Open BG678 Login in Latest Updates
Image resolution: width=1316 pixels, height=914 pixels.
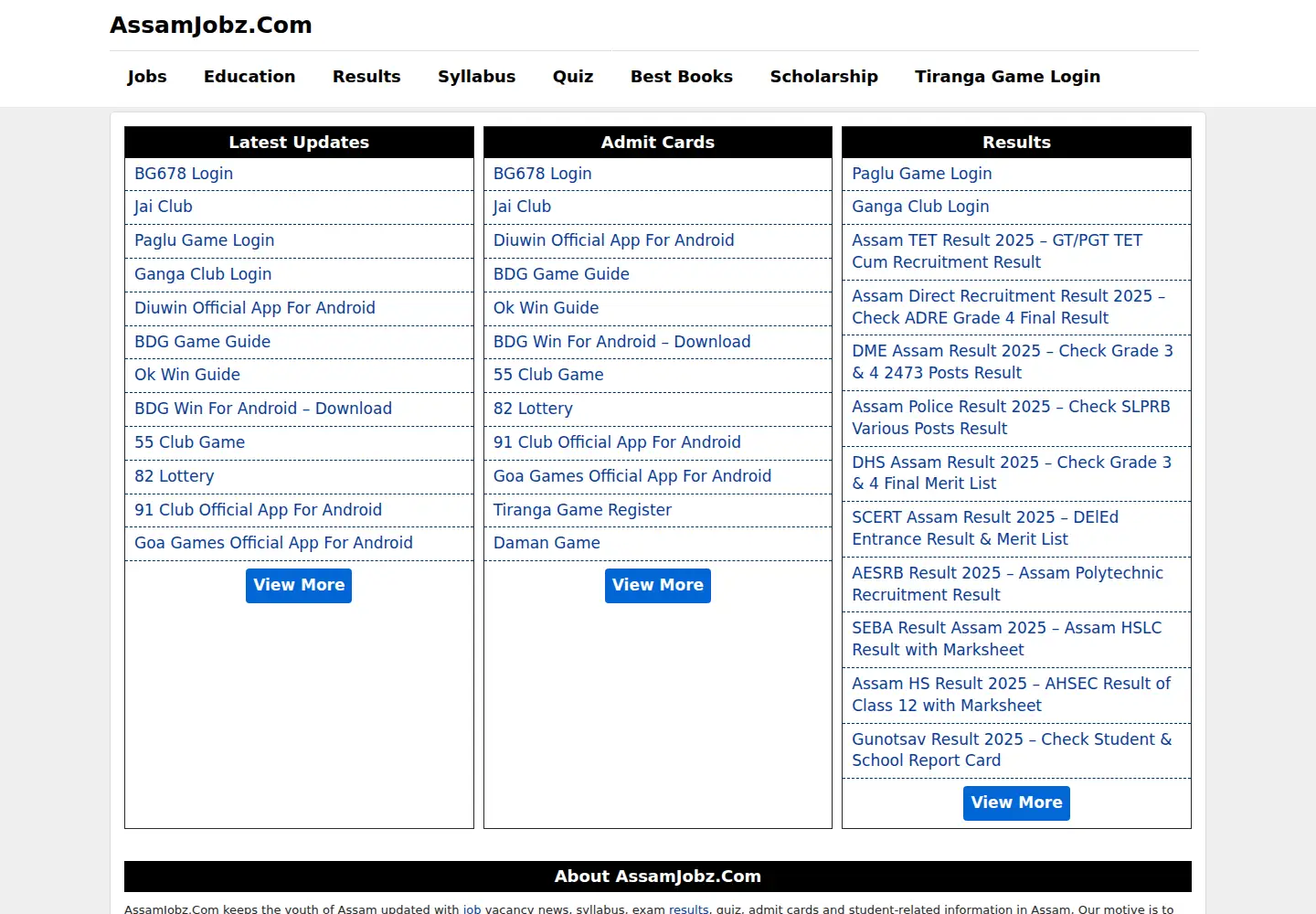[x=184, y=174]
